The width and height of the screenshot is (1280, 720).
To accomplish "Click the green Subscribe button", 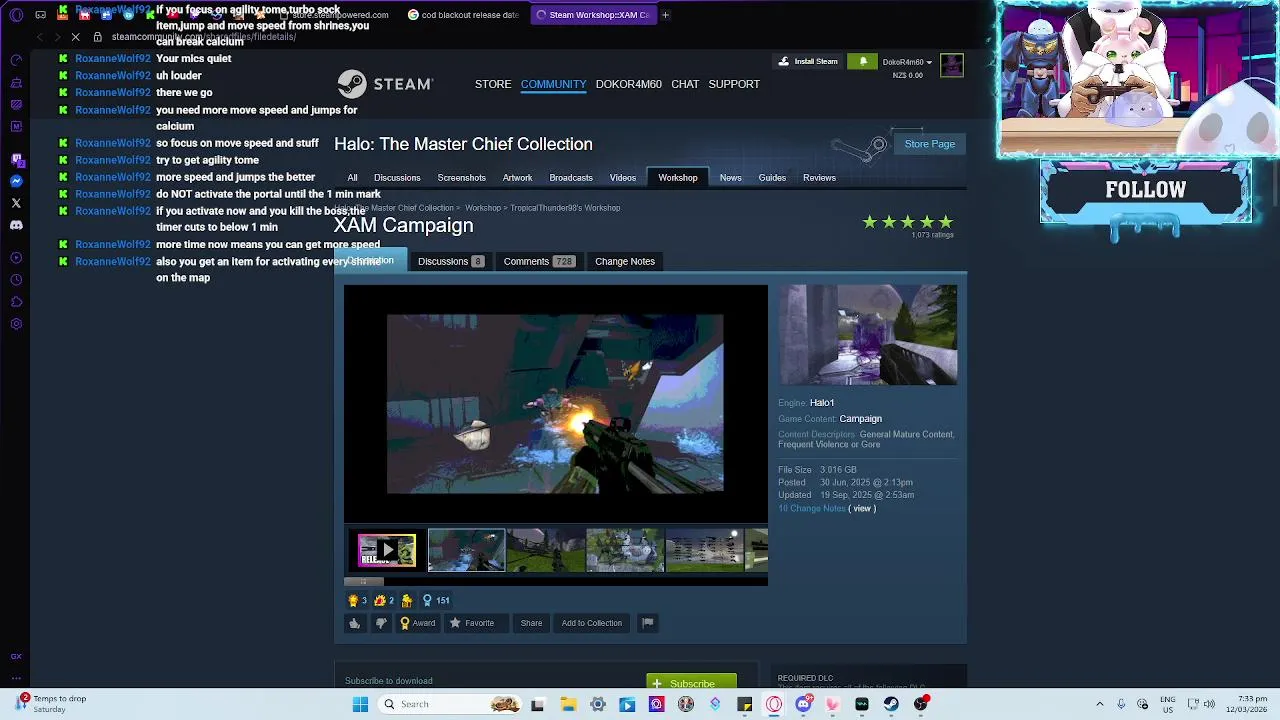I will (x=691, y=683).
